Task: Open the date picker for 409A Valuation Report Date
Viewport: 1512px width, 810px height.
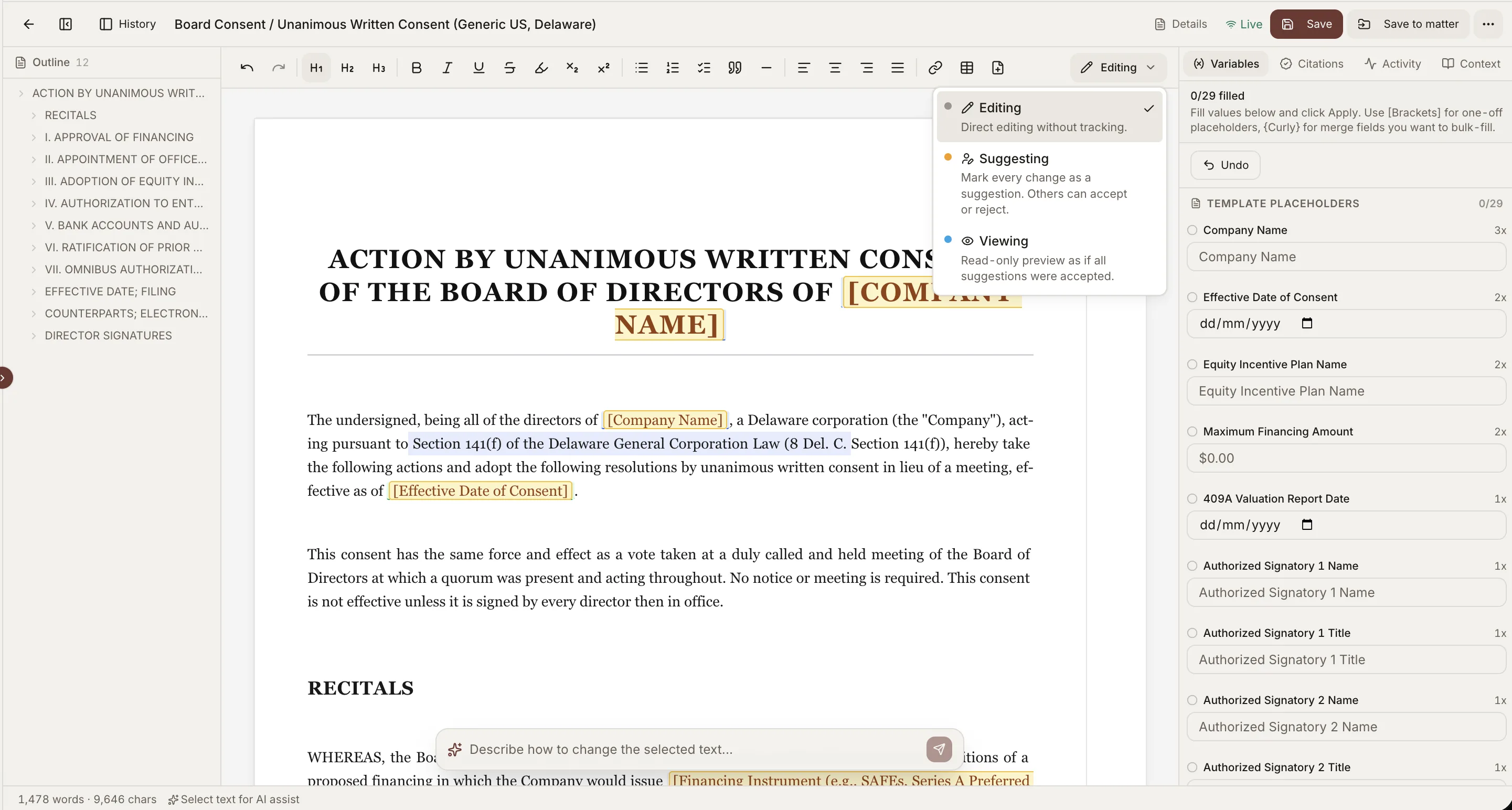Action: tap(1306, 525)
